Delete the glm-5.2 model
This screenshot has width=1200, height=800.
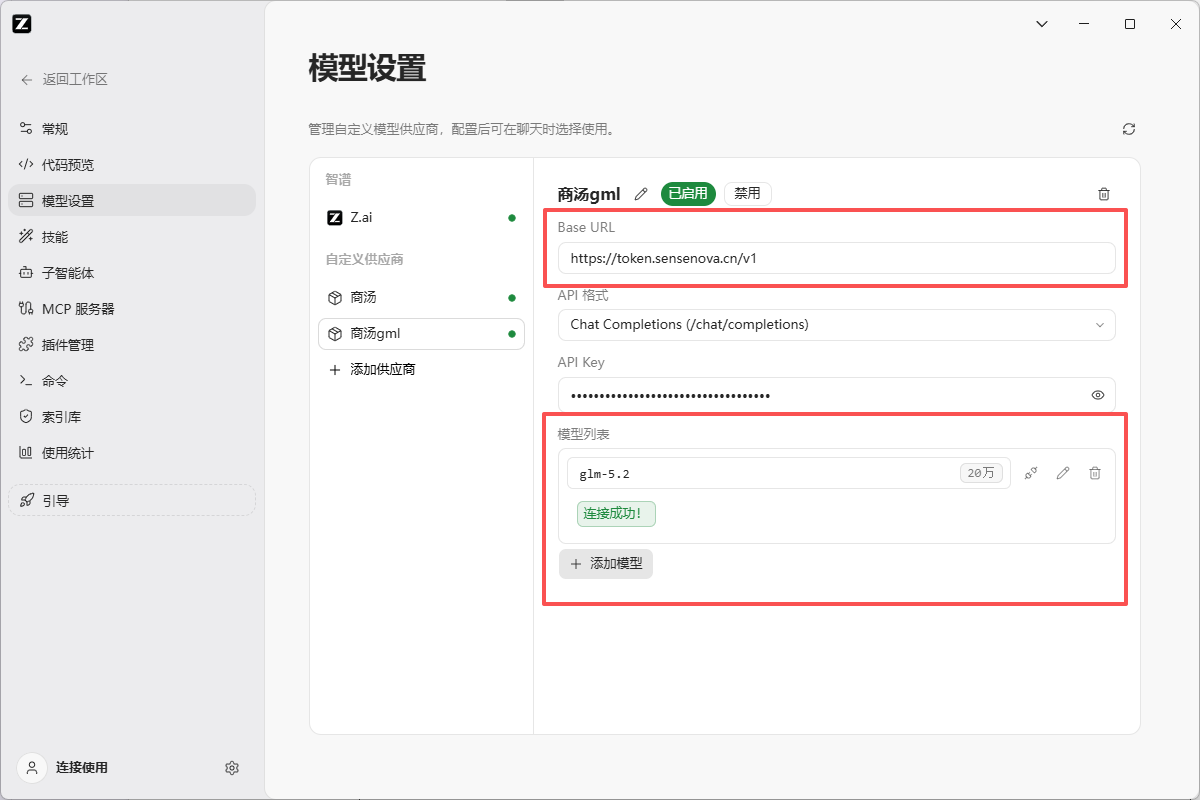coord(1095,473)
